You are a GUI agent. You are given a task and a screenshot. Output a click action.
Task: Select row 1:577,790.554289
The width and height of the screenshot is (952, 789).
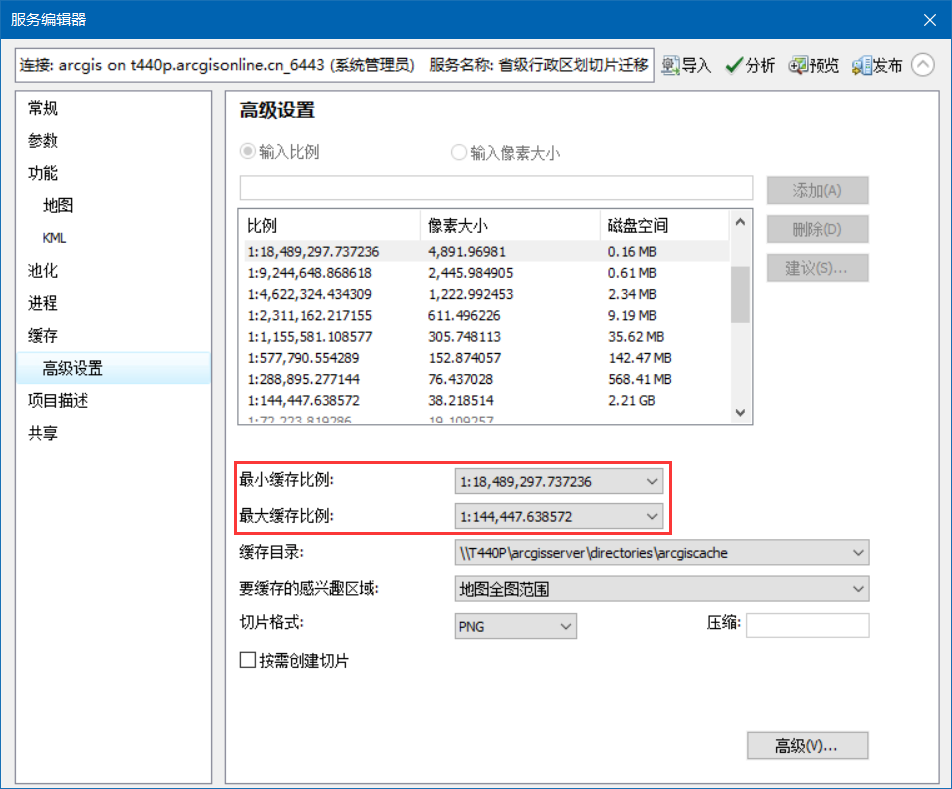coord(487,357)
